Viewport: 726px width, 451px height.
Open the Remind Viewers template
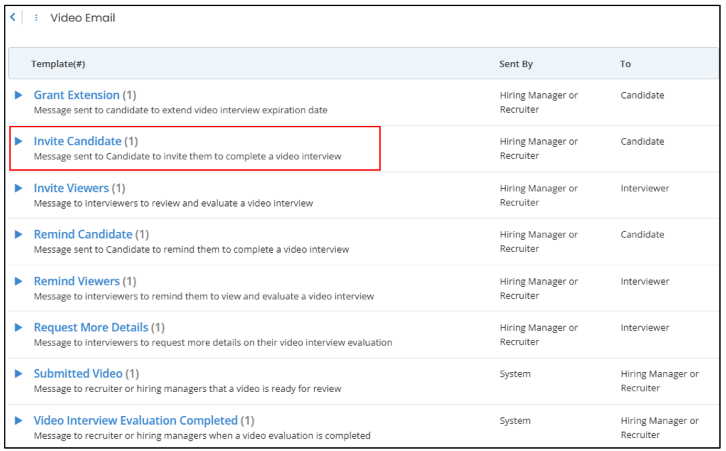[x=76, y=281]
